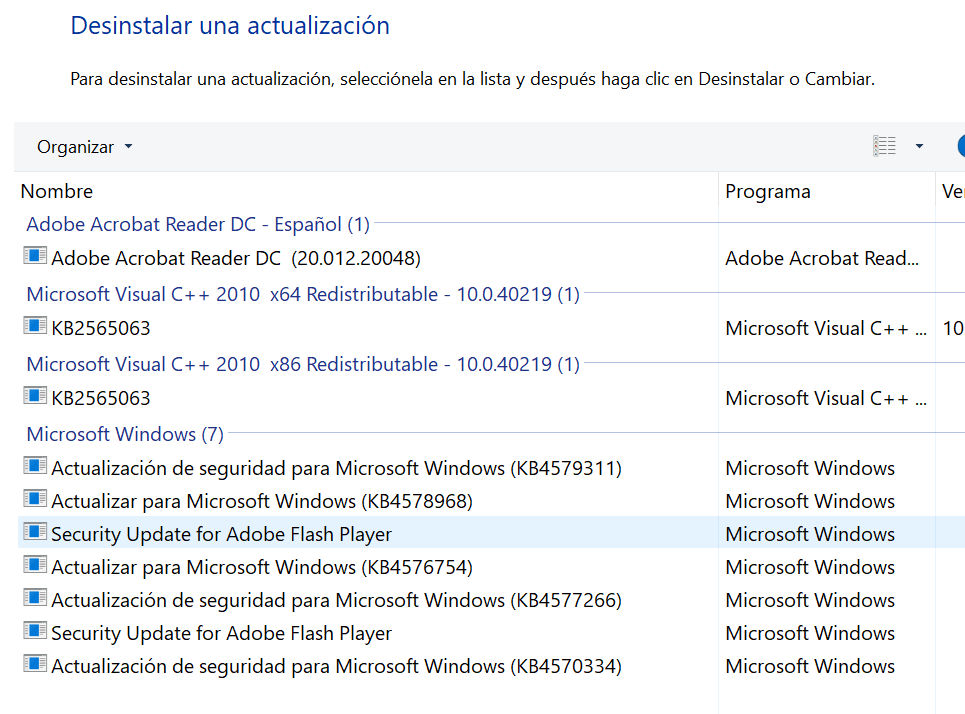Sort by the Nombre column header
Image resolution: width=965 pixels, height=714 pixels.
point(57,191)
